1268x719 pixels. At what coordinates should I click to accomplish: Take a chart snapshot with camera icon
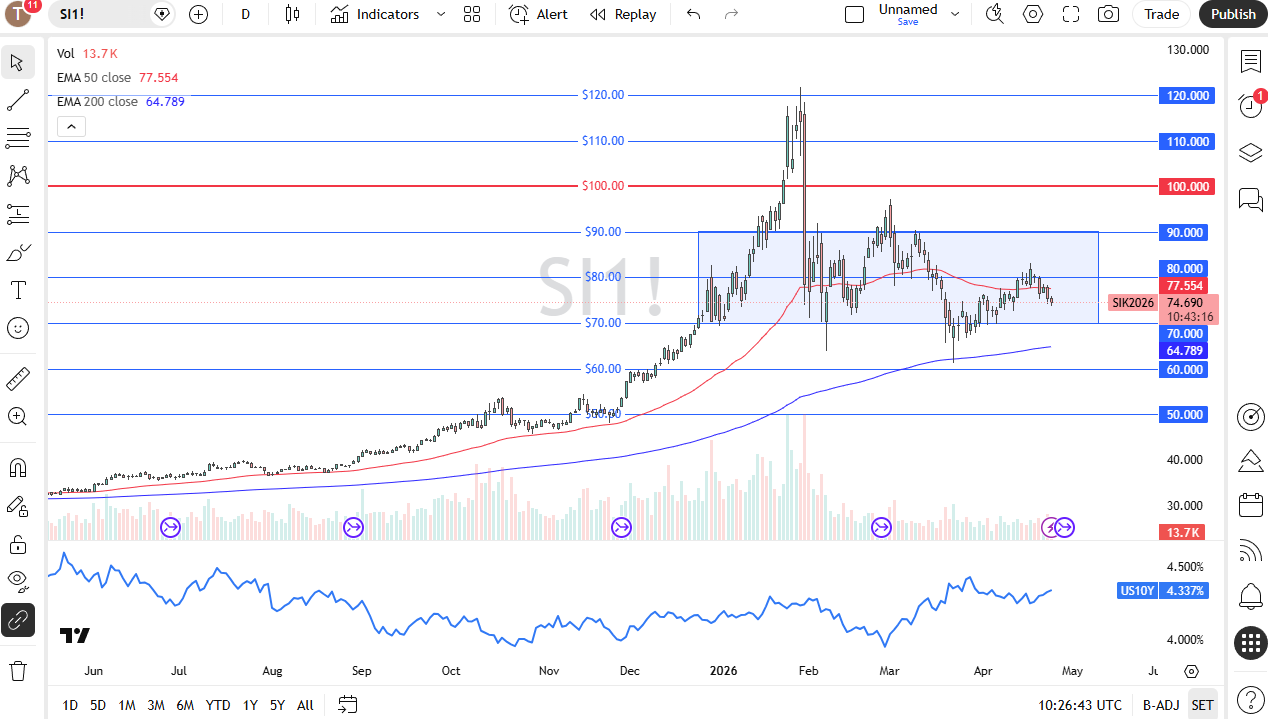tap(1108, 14)
